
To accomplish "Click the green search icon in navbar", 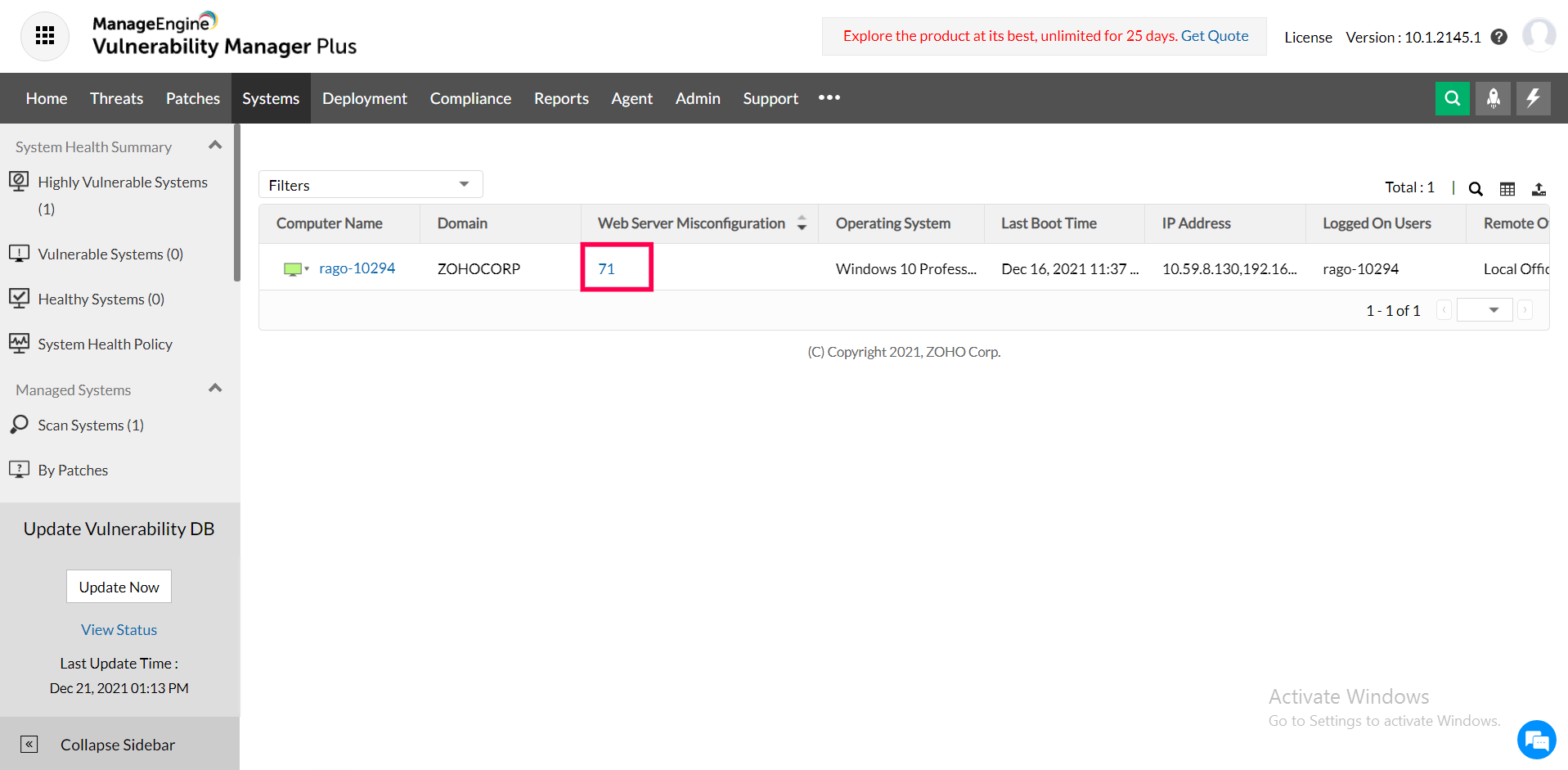I will coord(1453,98).
